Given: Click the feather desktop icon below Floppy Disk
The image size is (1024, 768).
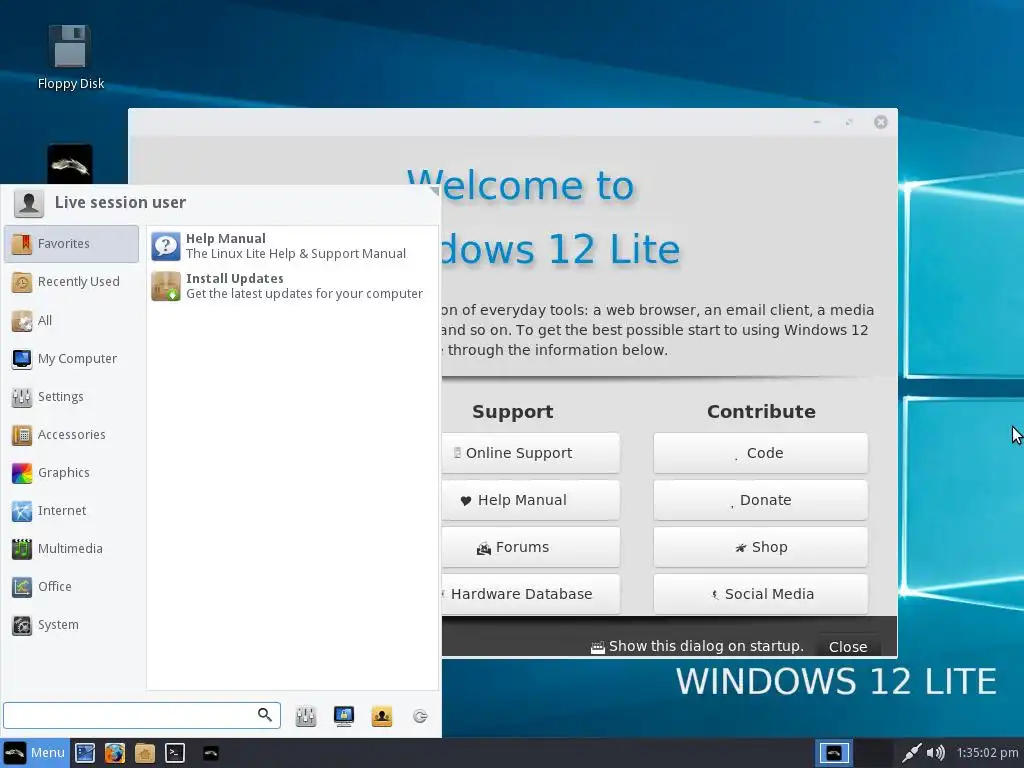Looking at the screenshot, I should pos(70,164).
